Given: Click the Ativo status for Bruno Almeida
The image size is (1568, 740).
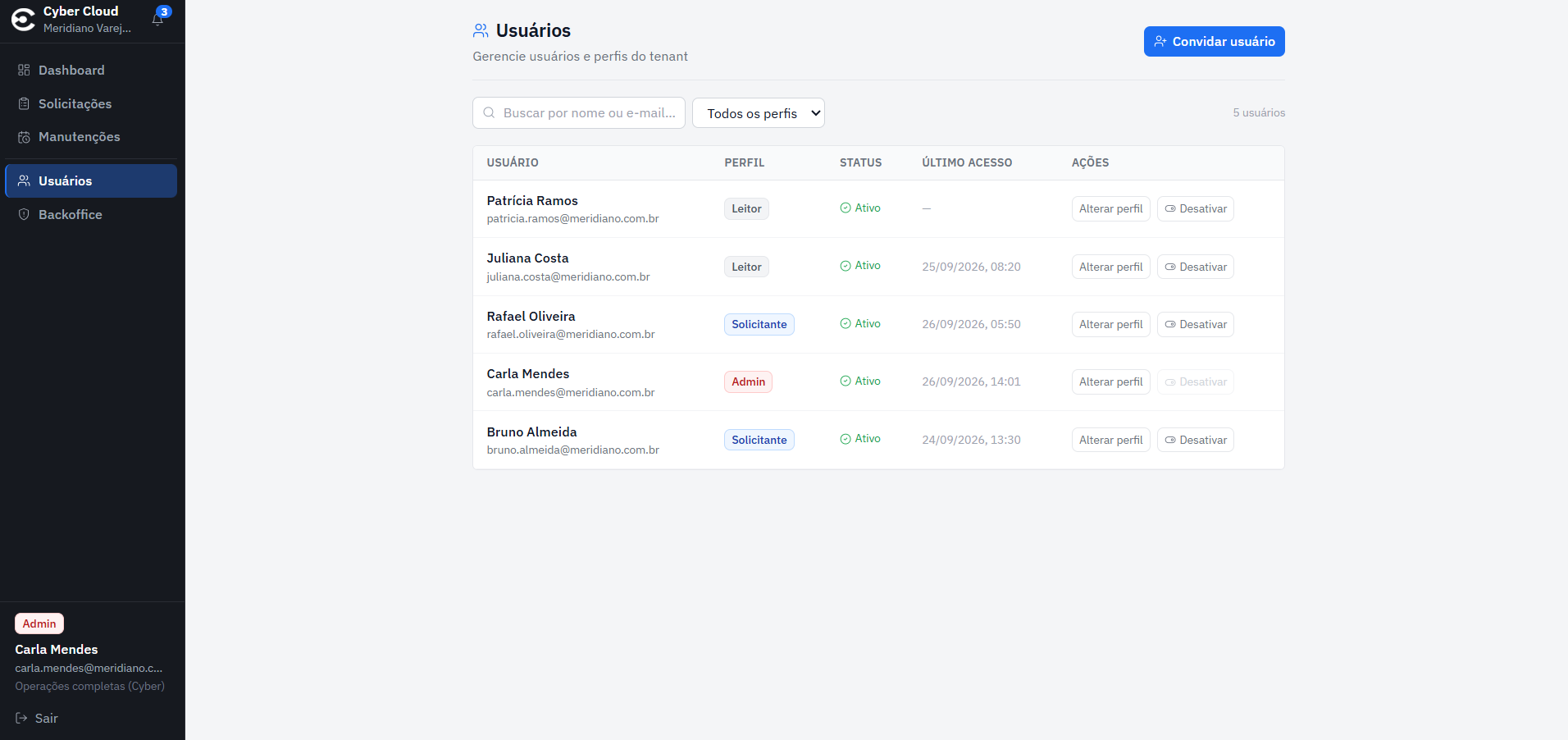Looking at the screenshot, I should (860, 439).
